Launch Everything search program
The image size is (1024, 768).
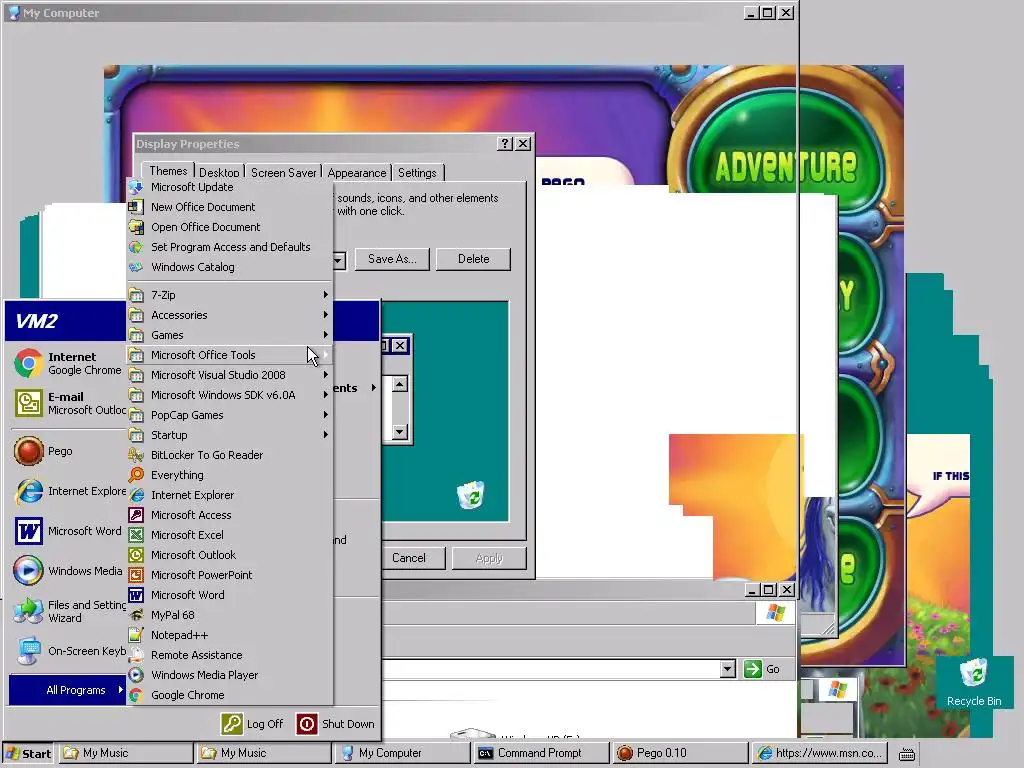pyautogui.click(x=230, y=475)
